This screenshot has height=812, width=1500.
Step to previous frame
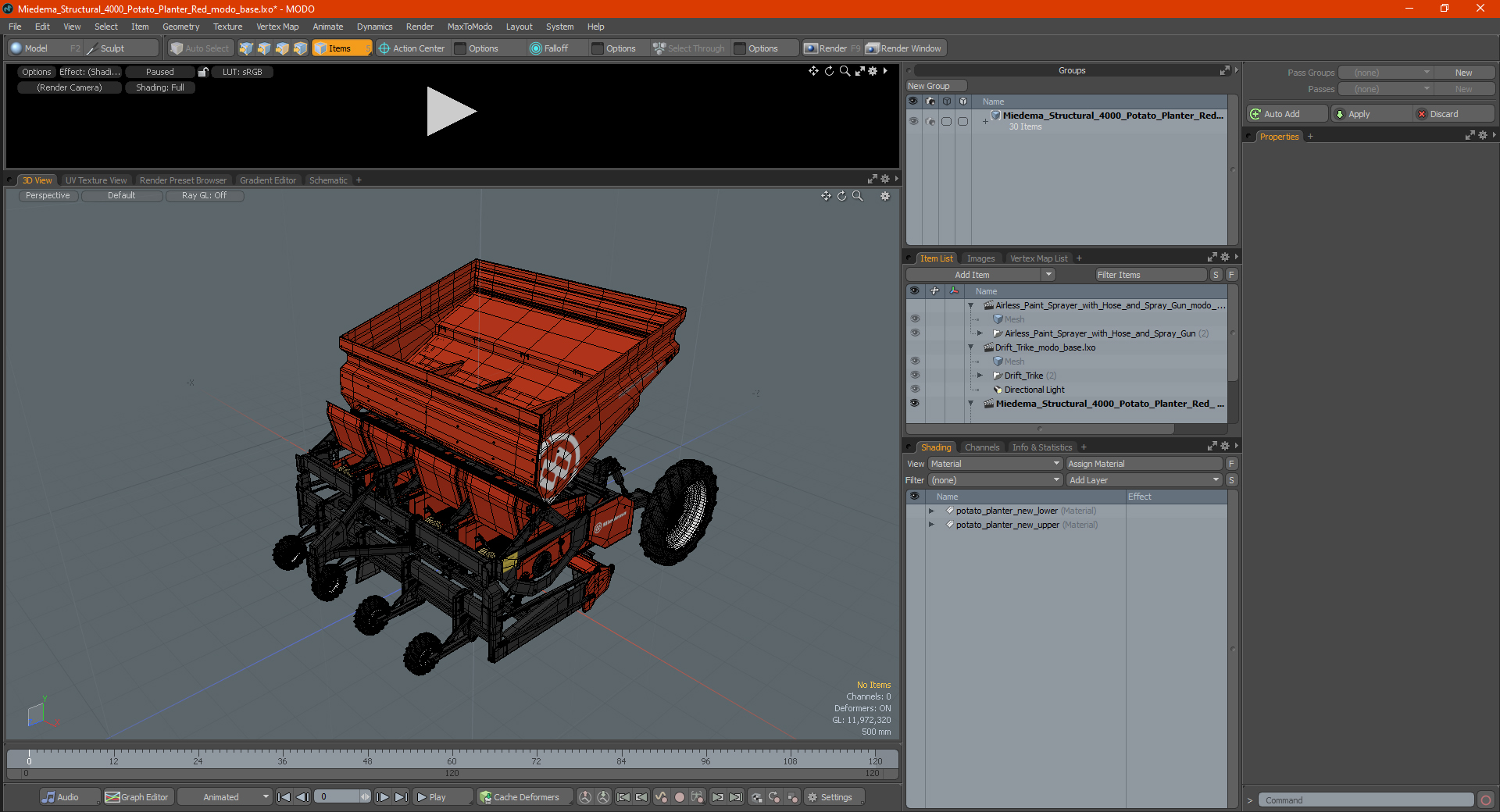[x=303, y=797]
